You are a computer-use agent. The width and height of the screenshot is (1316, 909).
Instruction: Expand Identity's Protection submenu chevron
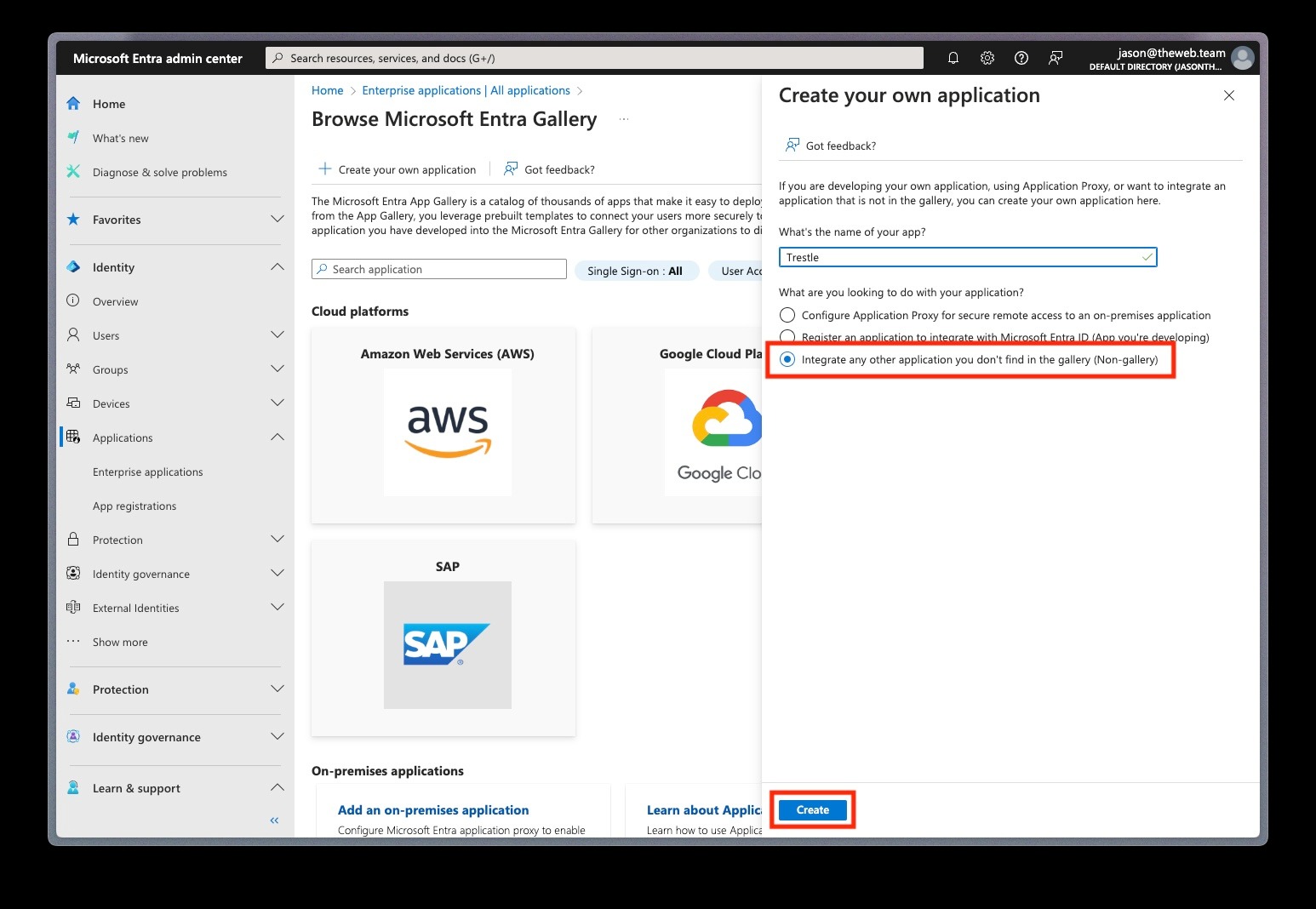pyautogui.click(x=278, y=539)
